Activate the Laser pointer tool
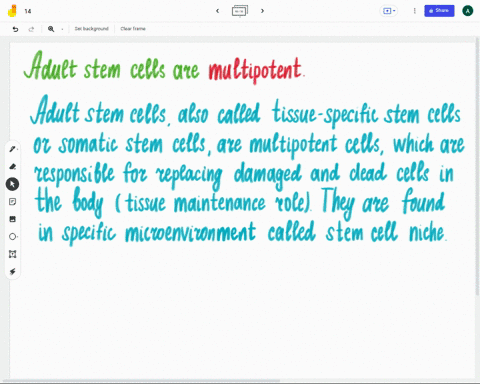 13,272
